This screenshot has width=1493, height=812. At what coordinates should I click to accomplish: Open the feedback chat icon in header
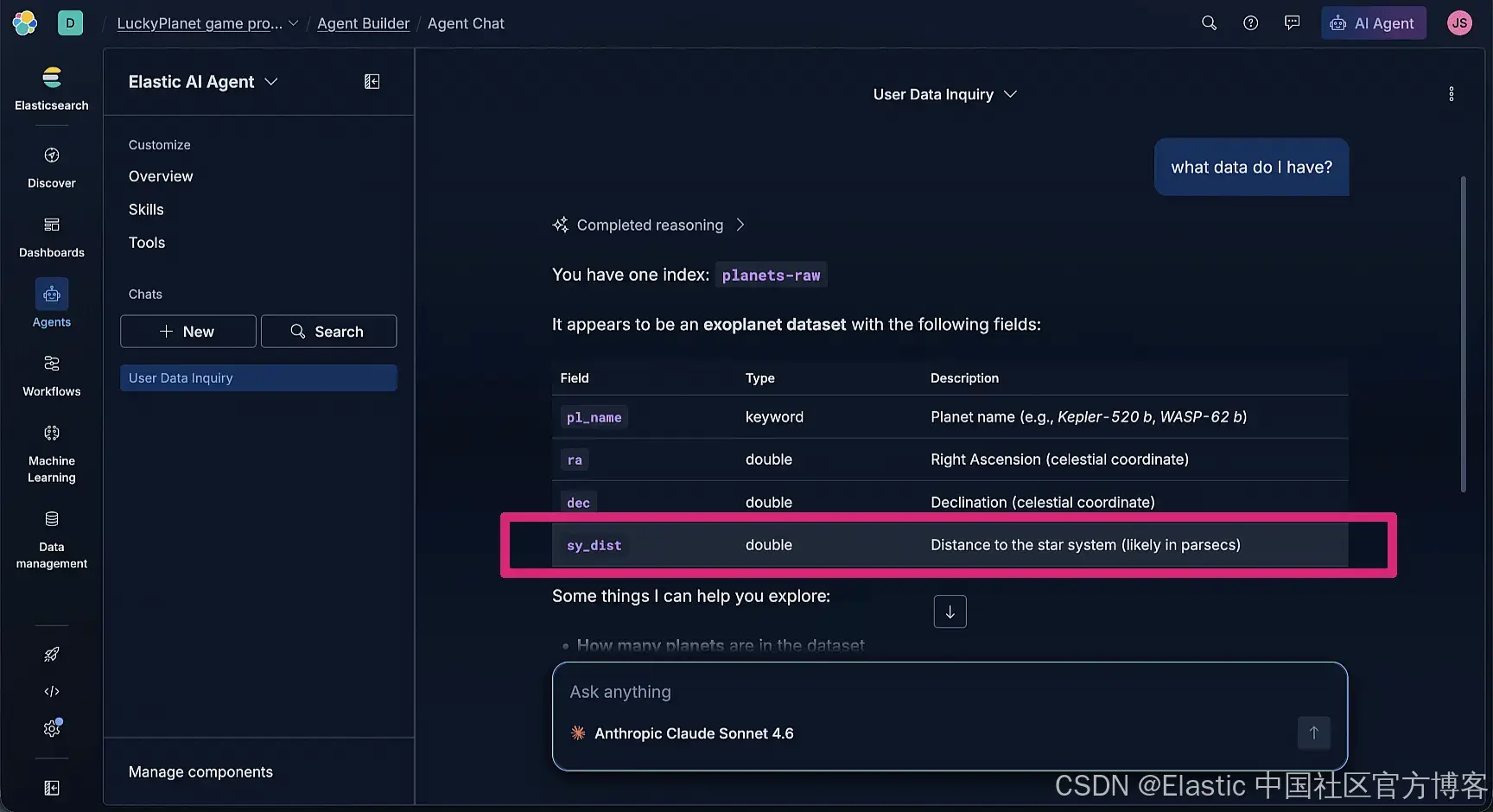[x=1292, y=23]
